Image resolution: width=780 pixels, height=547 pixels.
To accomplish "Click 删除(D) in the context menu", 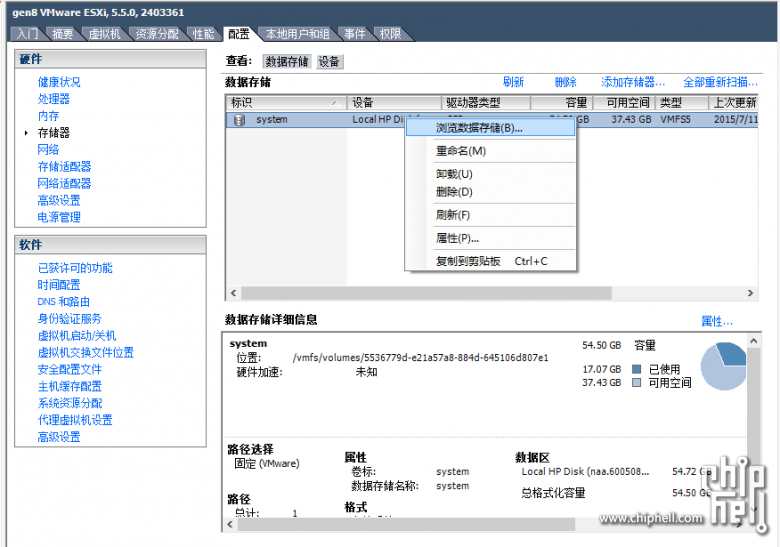I will 454,192.
